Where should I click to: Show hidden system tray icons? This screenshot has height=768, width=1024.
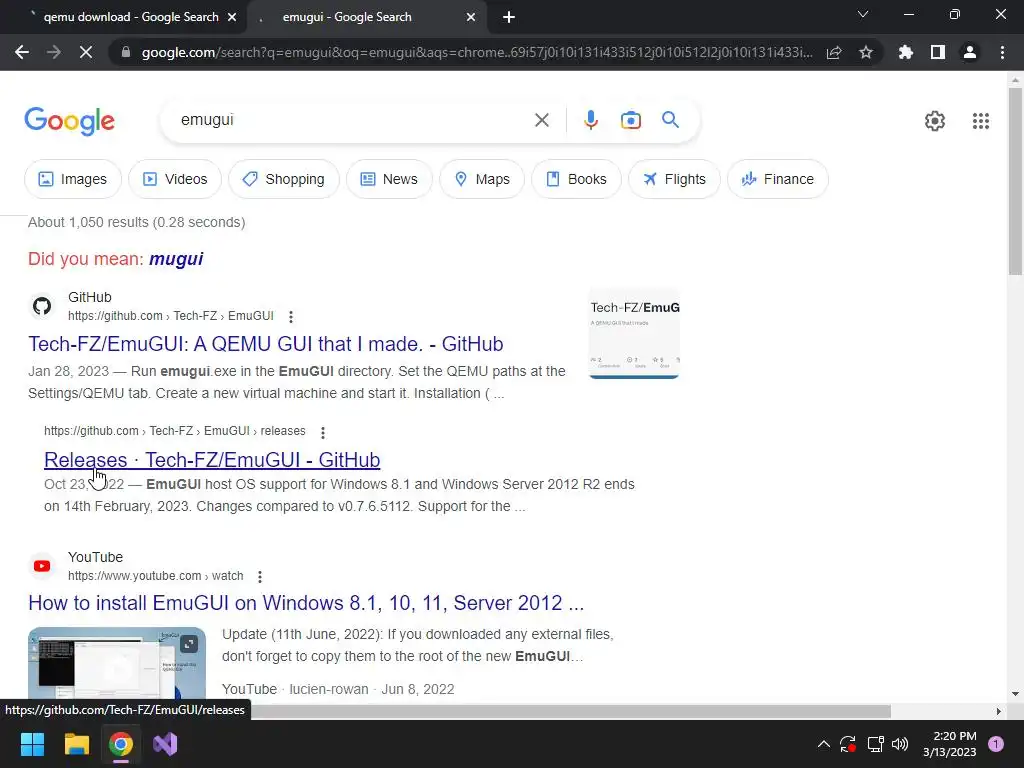tap(824, 744)
